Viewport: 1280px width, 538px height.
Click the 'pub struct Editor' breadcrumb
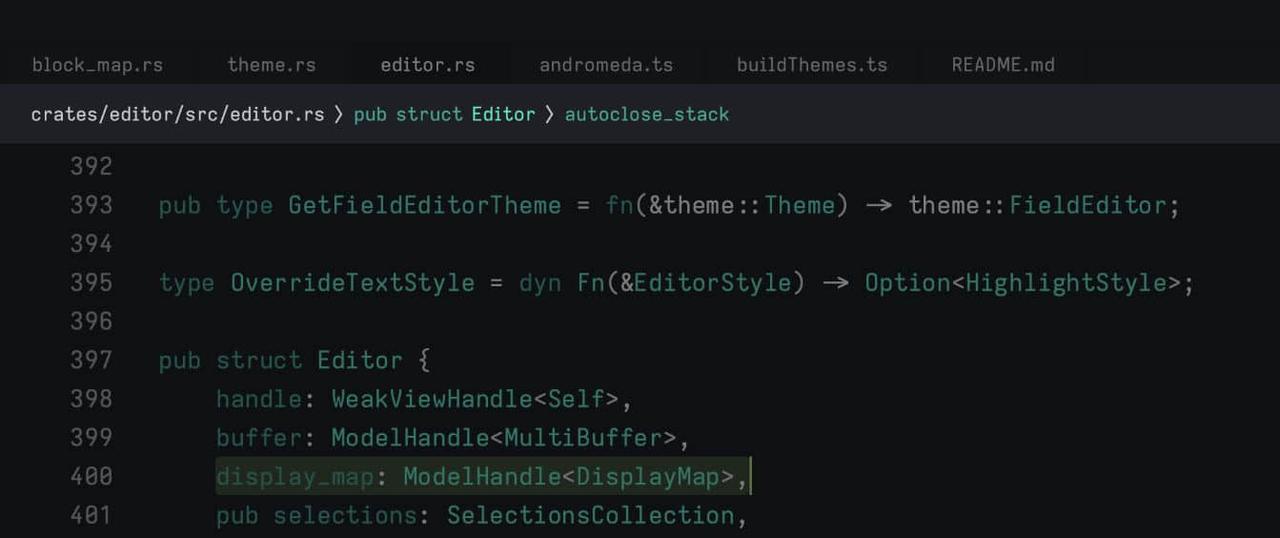point(444,114)
